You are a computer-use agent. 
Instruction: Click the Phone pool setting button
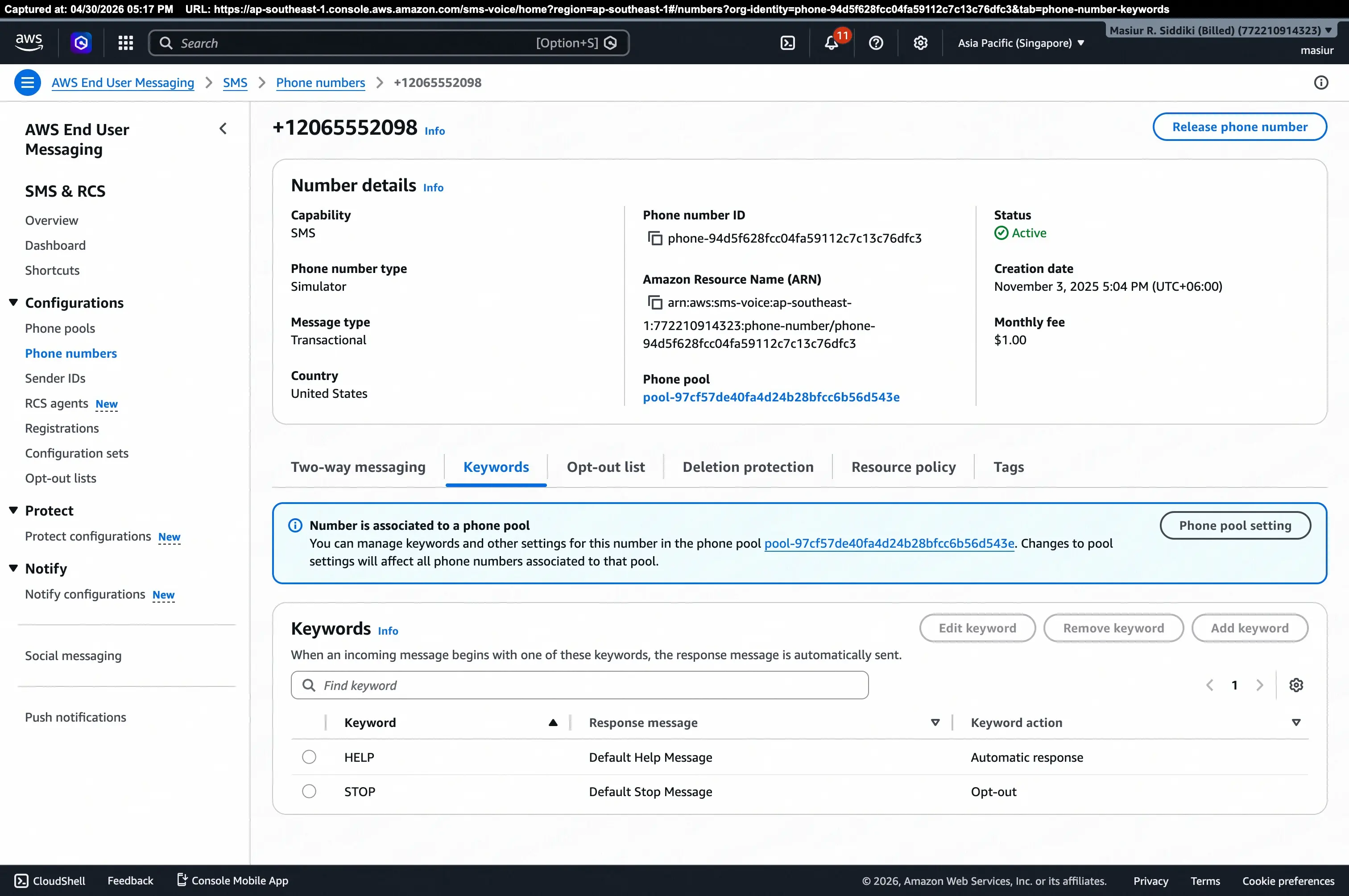tap(1235, 525)
